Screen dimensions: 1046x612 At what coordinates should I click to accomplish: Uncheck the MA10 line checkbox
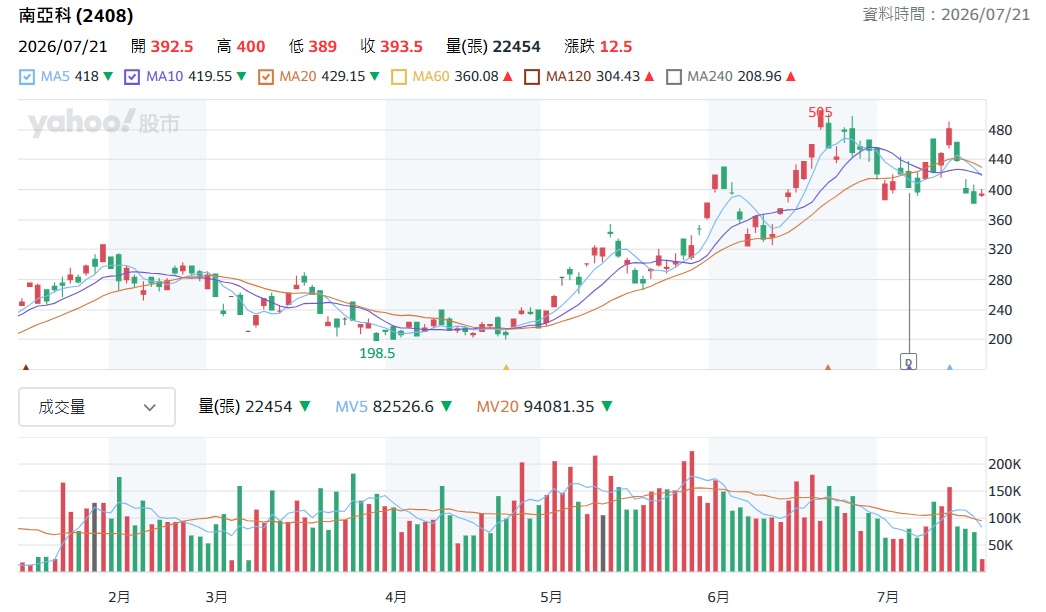click(132, 77)
